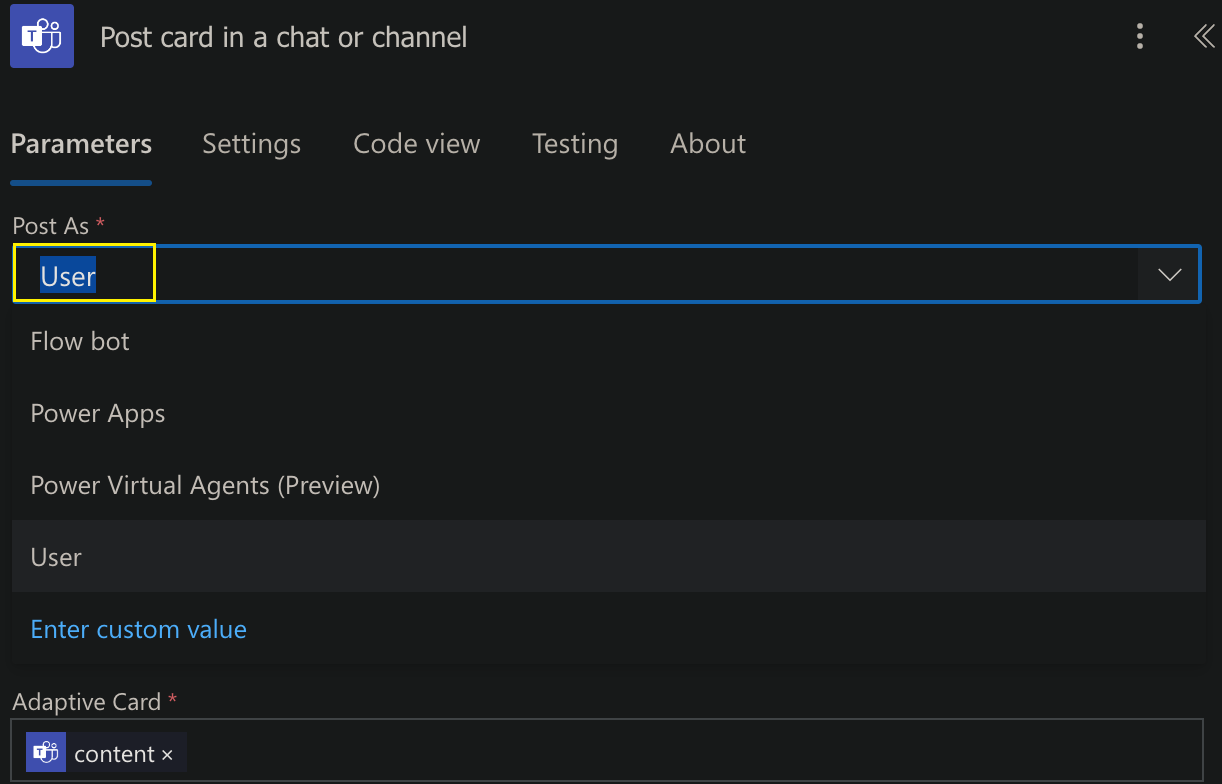Toggle the Post As dropdown arrow
The width and height of the screenshot is (1222, 784).
click(x=1169, y=274)
